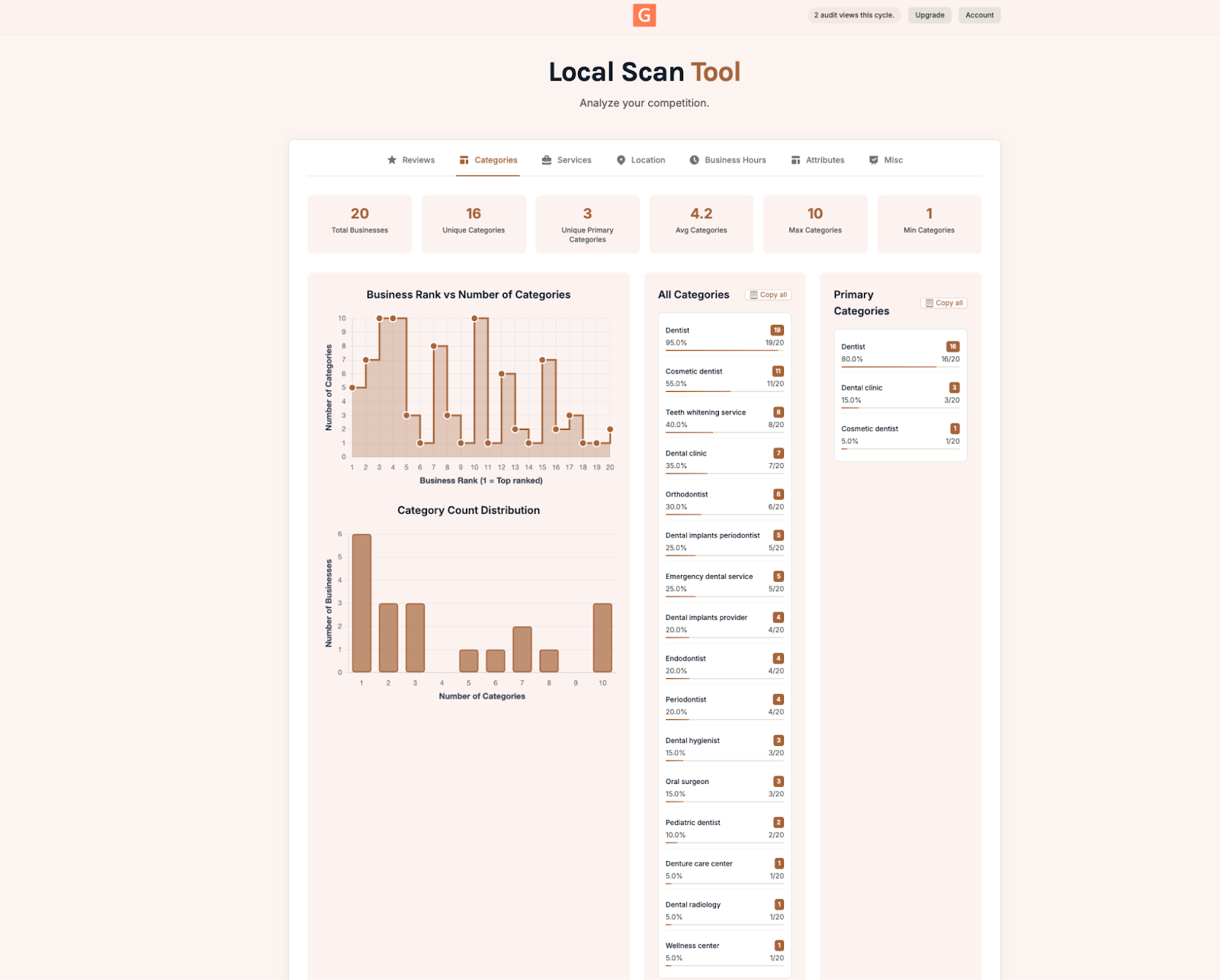
Task: Click the Max Categories stat card
Action: click(814, 223)
